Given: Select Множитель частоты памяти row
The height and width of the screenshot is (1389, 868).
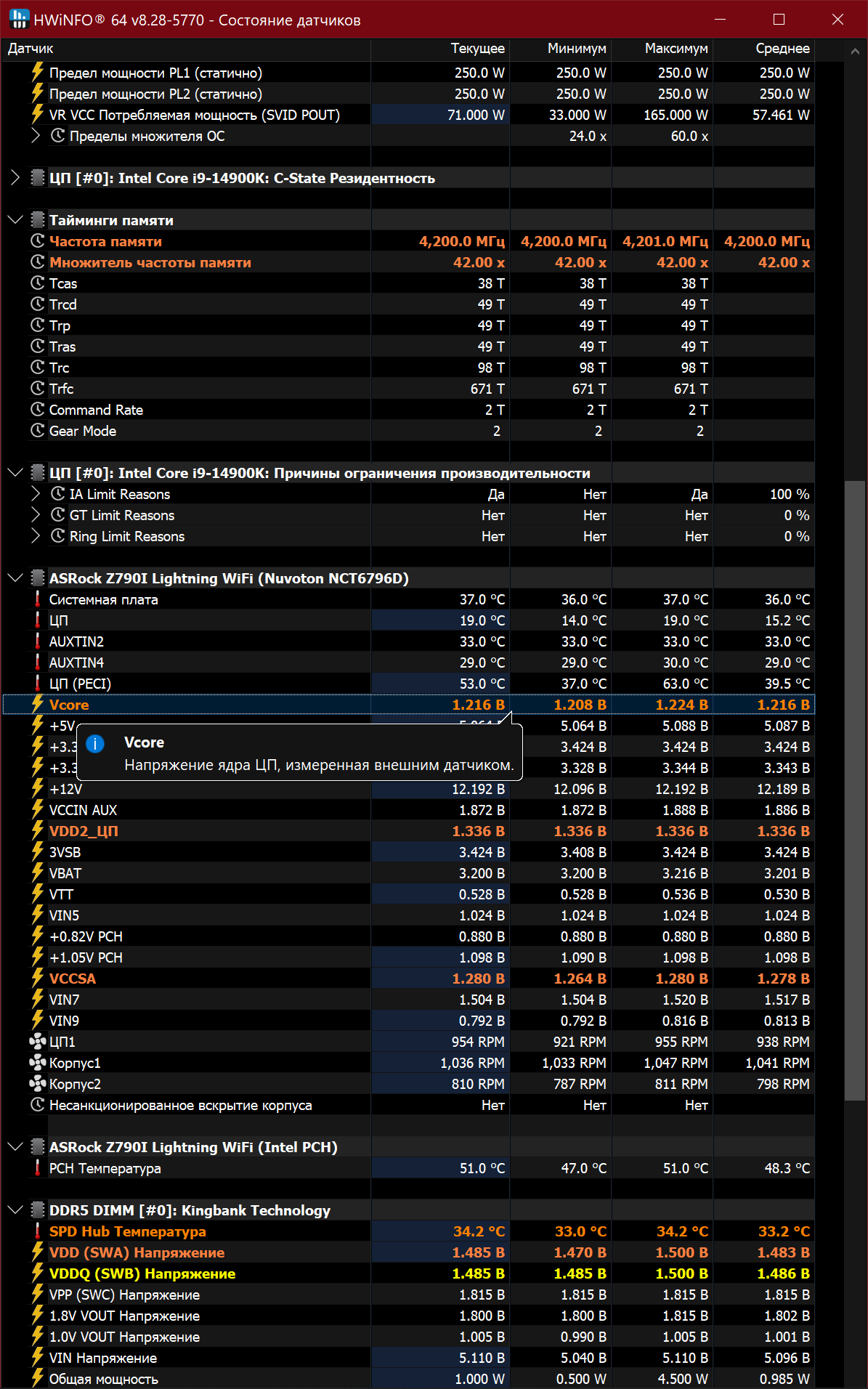Looking at the screenshot, I should (x=408, y=262).
